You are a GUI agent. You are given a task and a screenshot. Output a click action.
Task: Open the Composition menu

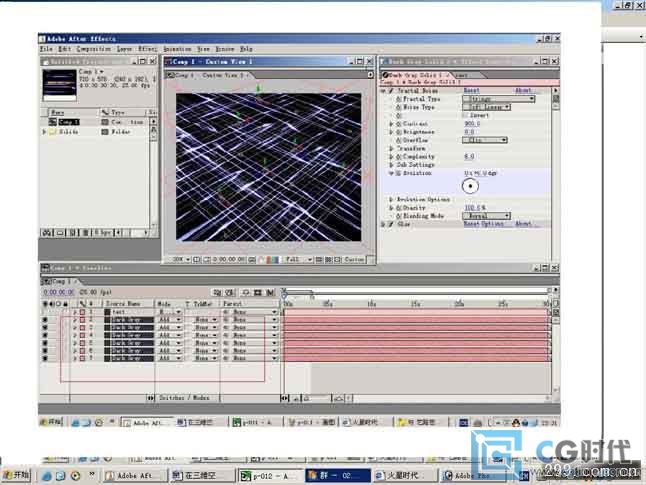click(x=94, y=49)
